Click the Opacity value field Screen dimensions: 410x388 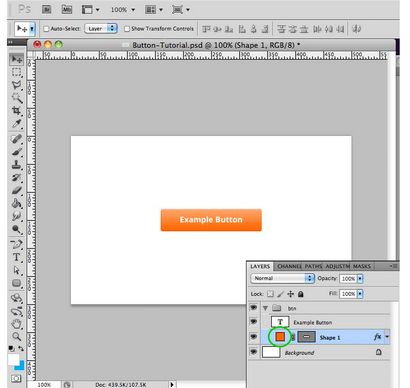(348, 279)
